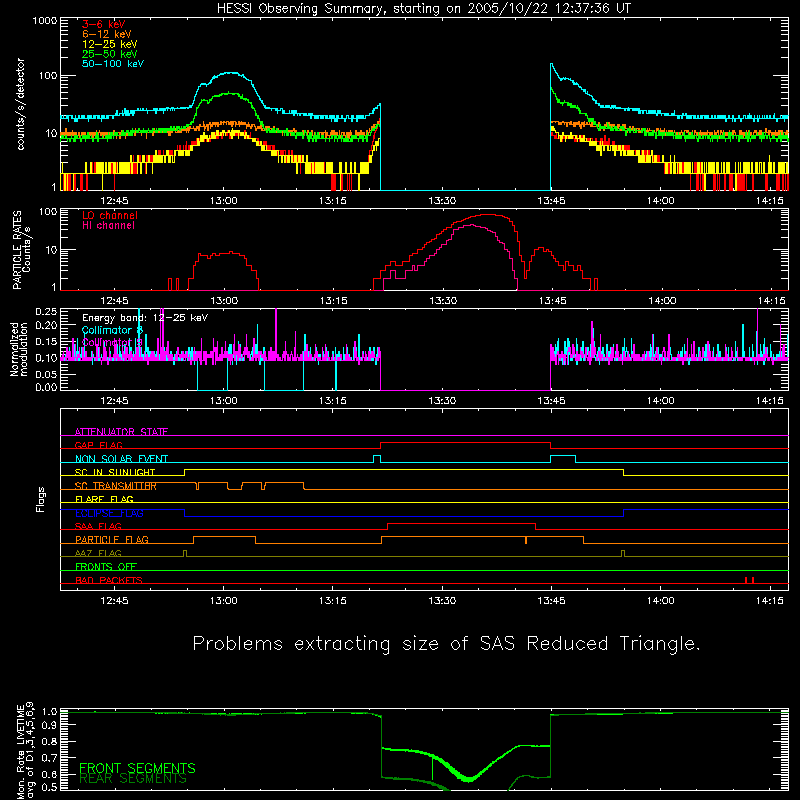This screenshot has height=800, width=800.
Task: Click the 'Energy band: 12-25 keV' label
Action: click(x=145, y=318)
